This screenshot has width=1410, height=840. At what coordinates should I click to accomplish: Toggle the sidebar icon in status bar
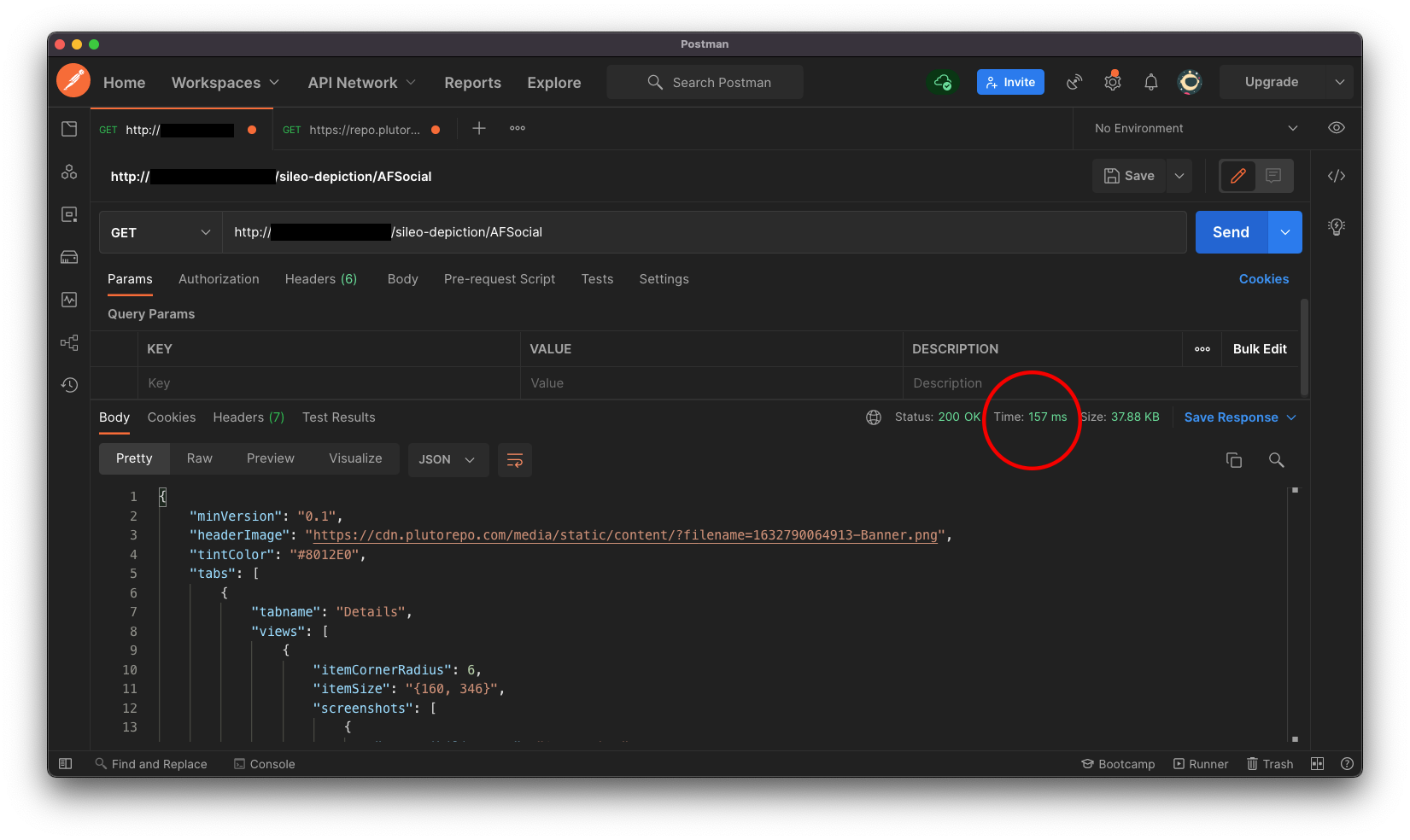pyautogui.click(x=66, y=764)
